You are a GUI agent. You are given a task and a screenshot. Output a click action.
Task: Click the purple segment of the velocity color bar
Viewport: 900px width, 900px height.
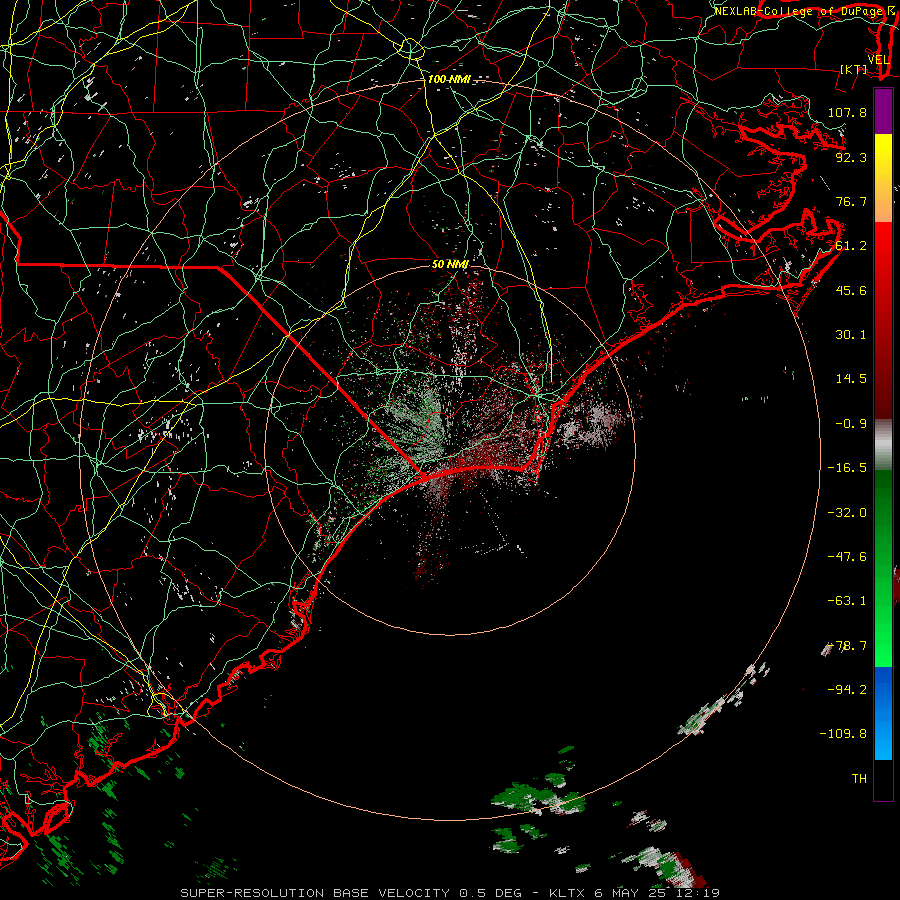point(883,111)
